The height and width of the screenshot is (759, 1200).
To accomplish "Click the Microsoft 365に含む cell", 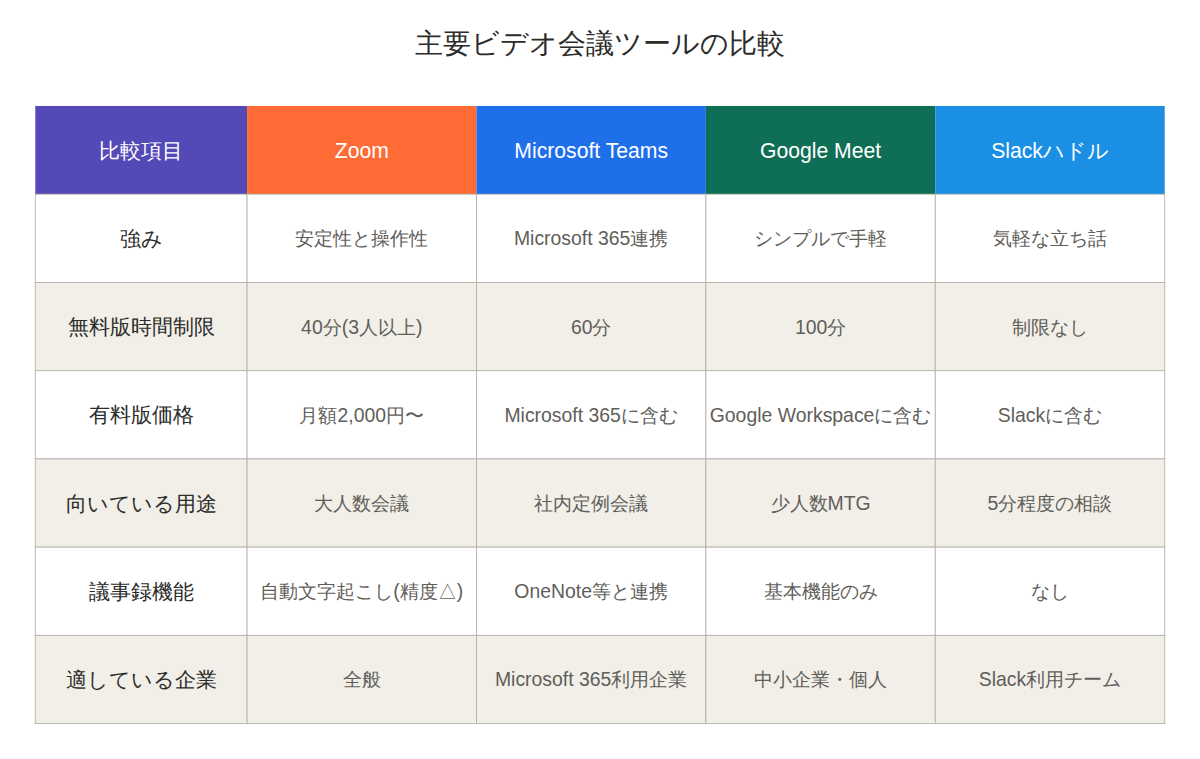I will click(x=591, y=415).
